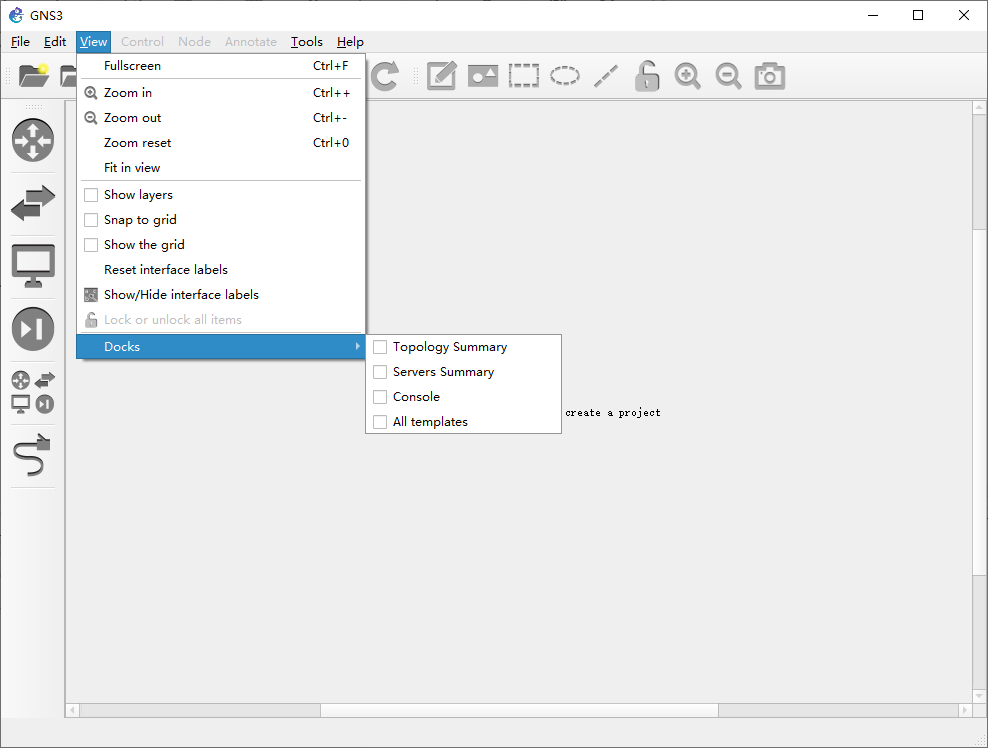Choose Reset interface labels

221,270
